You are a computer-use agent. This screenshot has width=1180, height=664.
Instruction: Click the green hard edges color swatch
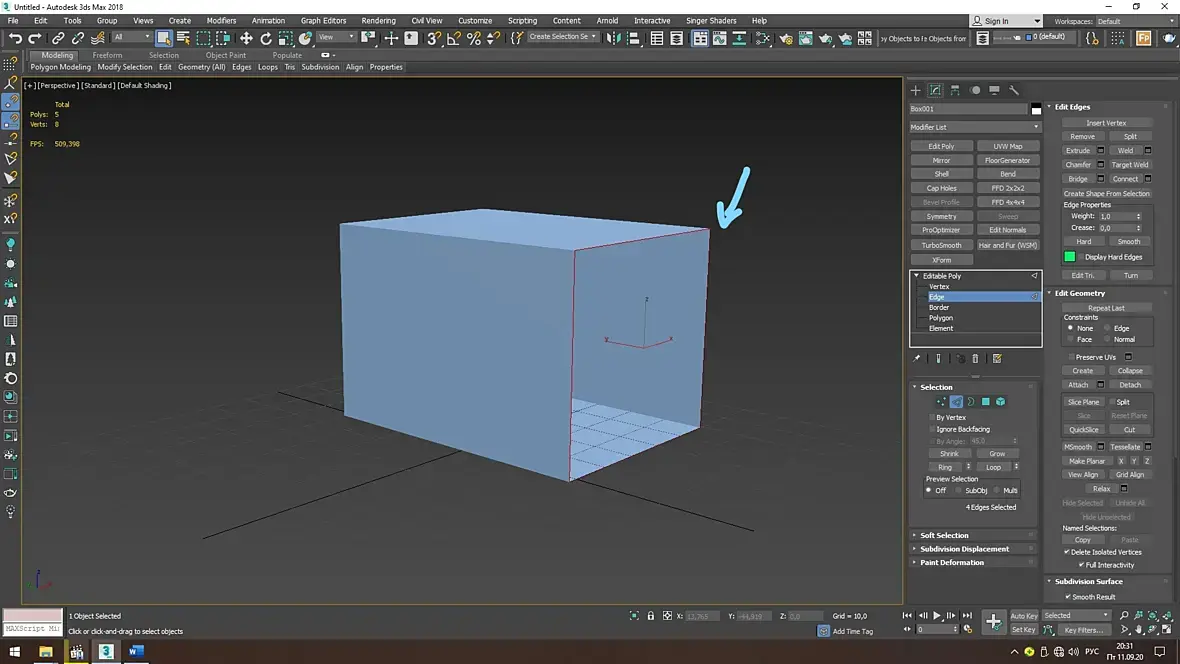tap(1069, 257)
